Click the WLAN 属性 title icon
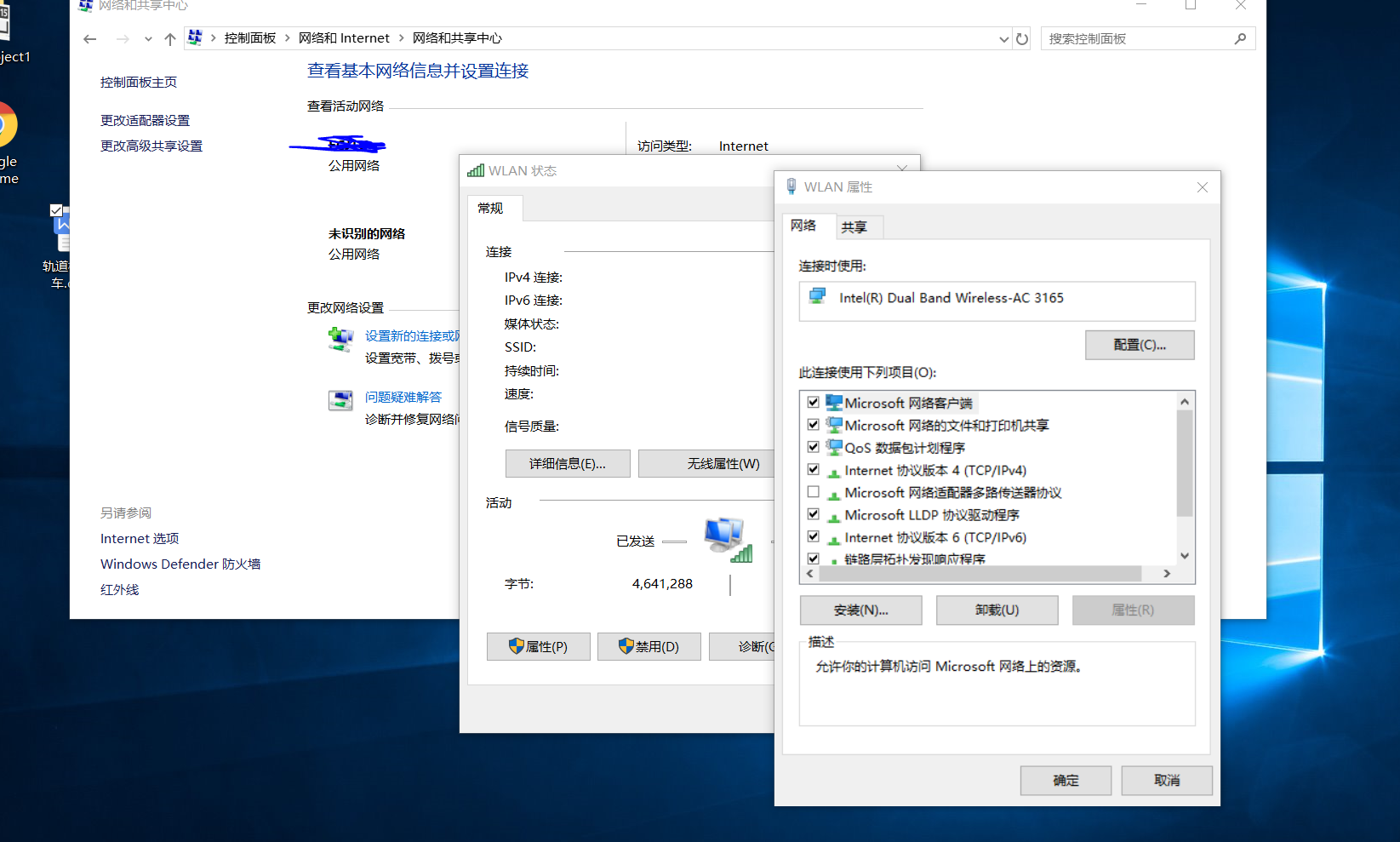This screenshot has width=1400, height=842. pyautogui.click(x=791, y=186)
